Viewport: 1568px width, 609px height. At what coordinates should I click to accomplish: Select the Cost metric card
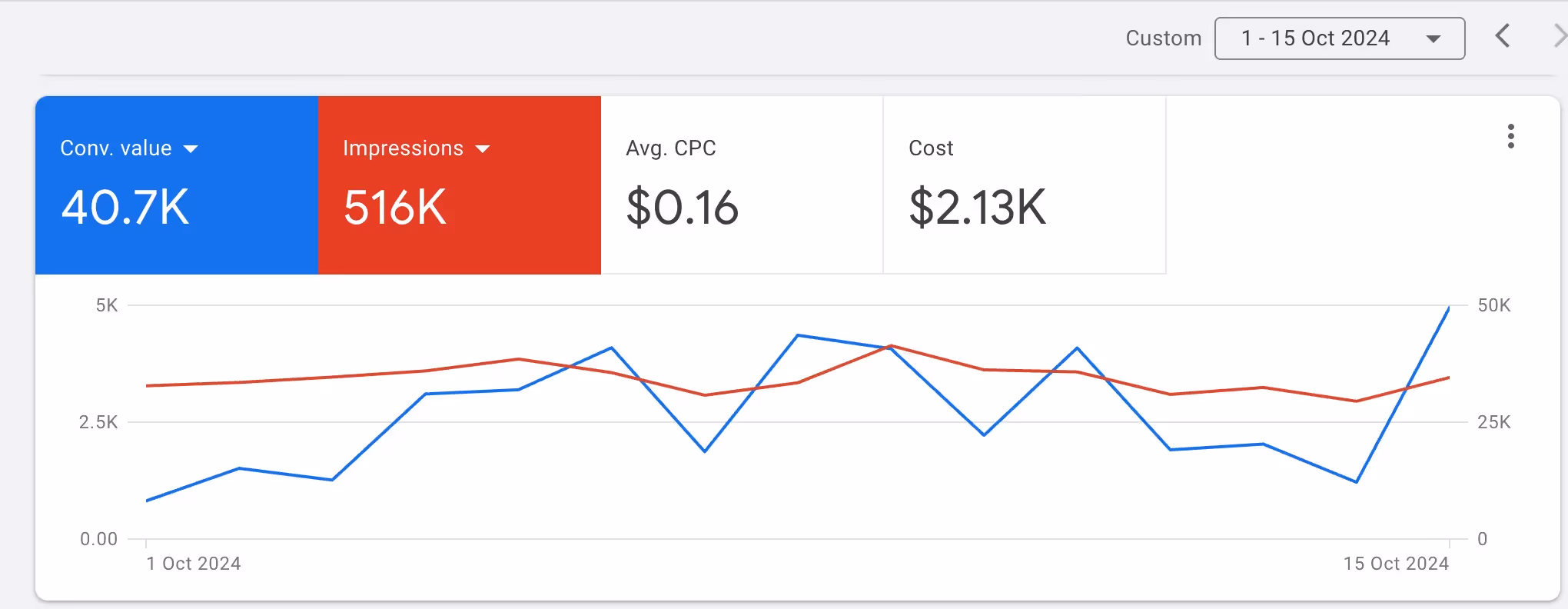[1025, 185]
